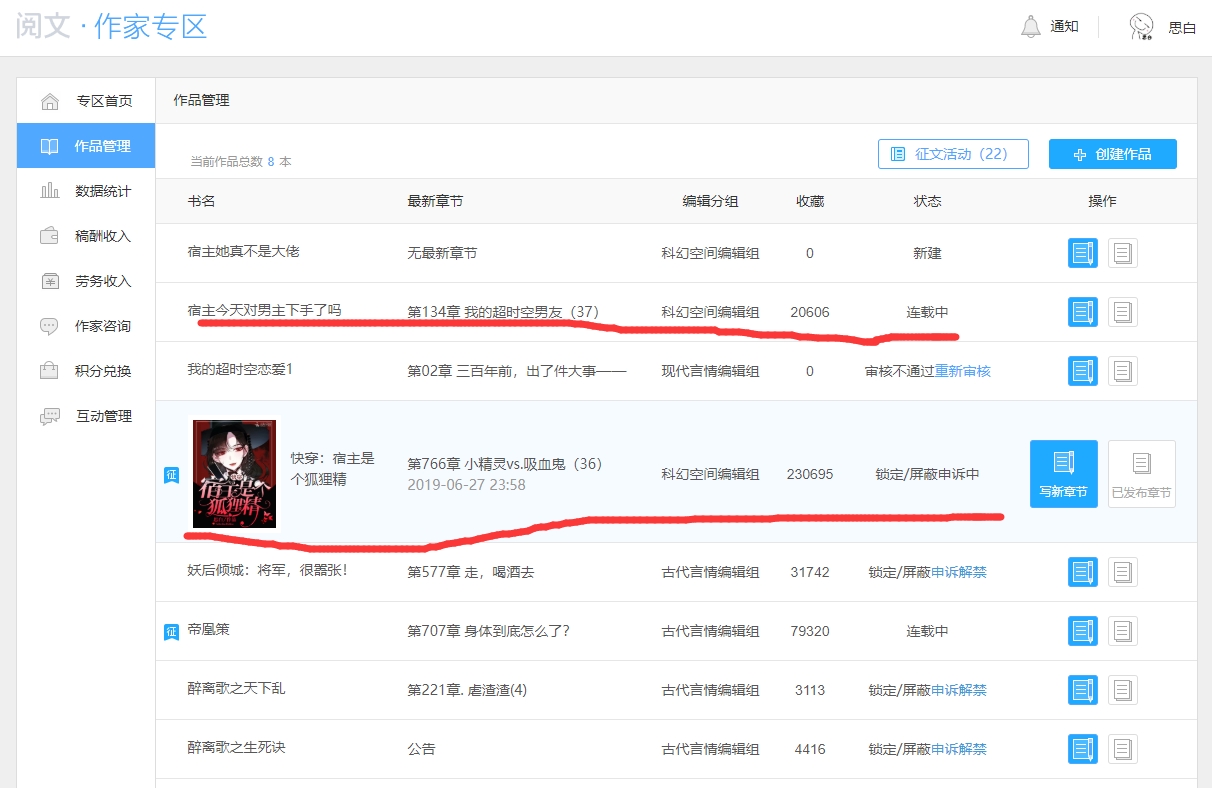The image size is (1212, 788).
Task: Open 专区首页 in the sidebar
Action: (103, 101)
